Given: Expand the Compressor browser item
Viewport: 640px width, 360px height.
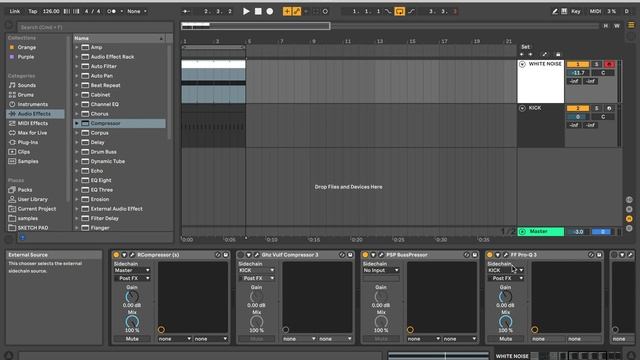Looking at the screenshot, I should (x=77, y=123).
